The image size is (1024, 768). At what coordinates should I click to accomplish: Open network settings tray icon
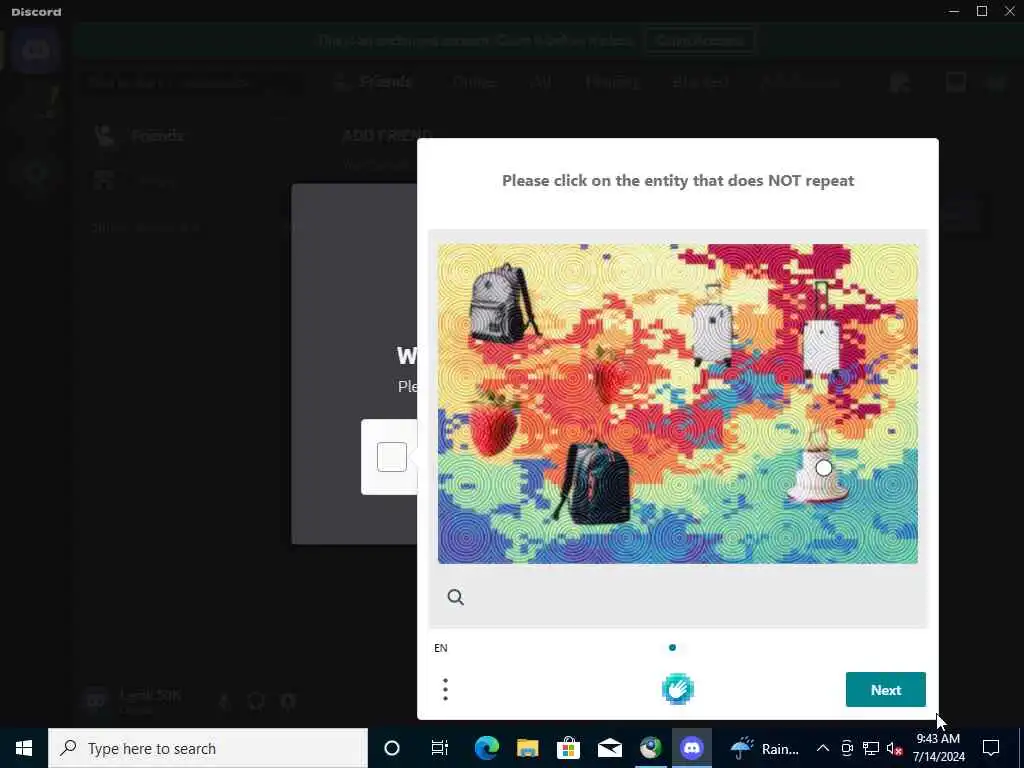click(871, 748)
